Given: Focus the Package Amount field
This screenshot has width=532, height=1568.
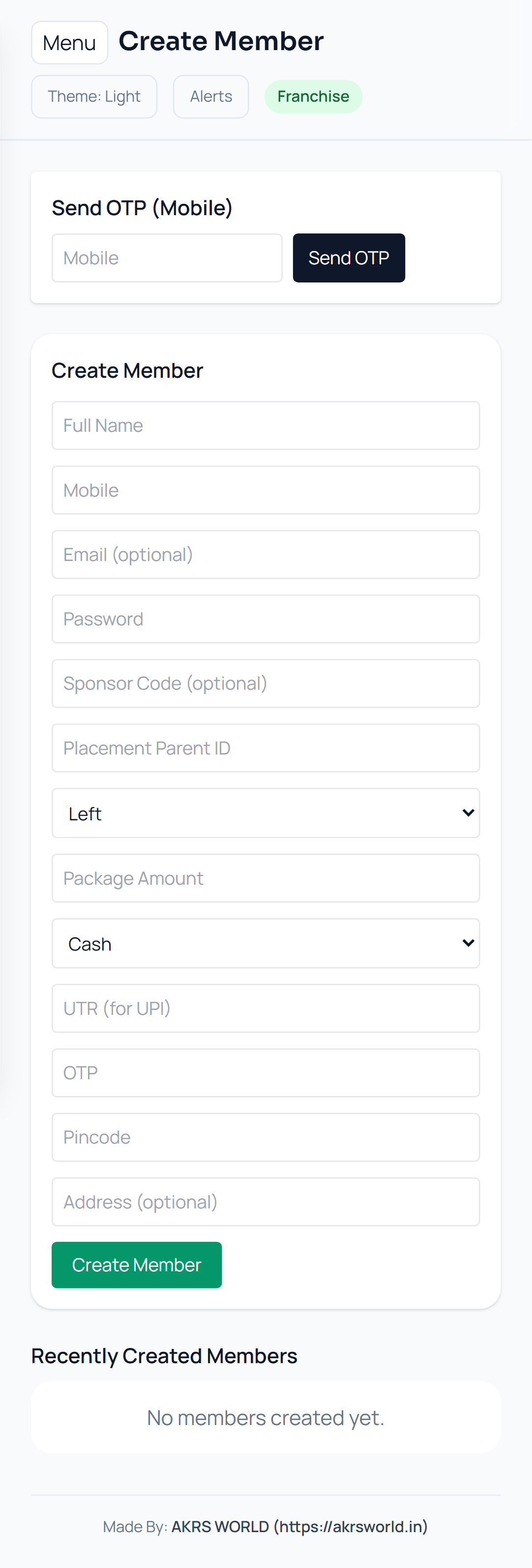Looking at the screenshot, I should coord(266,878).
